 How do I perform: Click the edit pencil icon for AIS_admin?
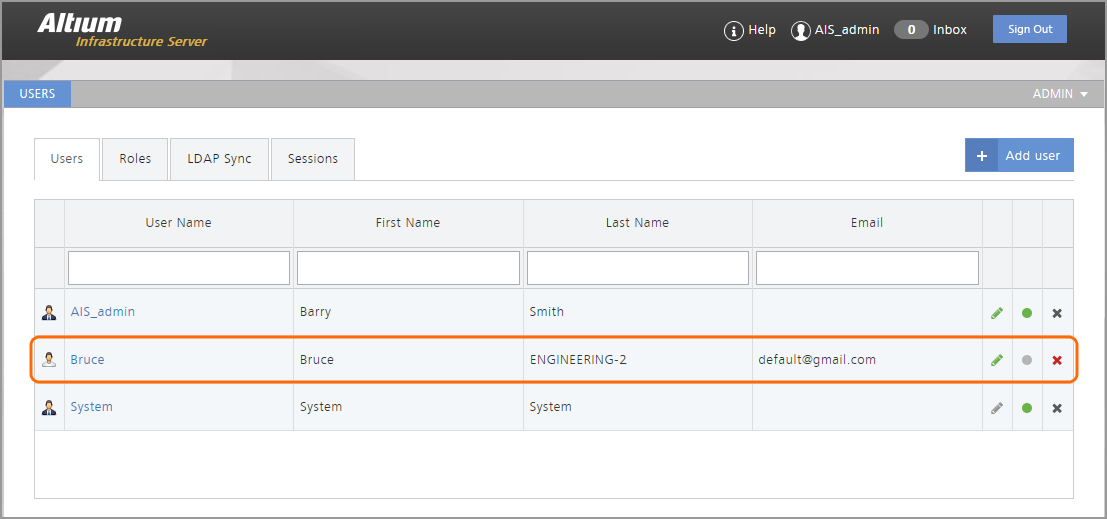(x=996, y=313)
